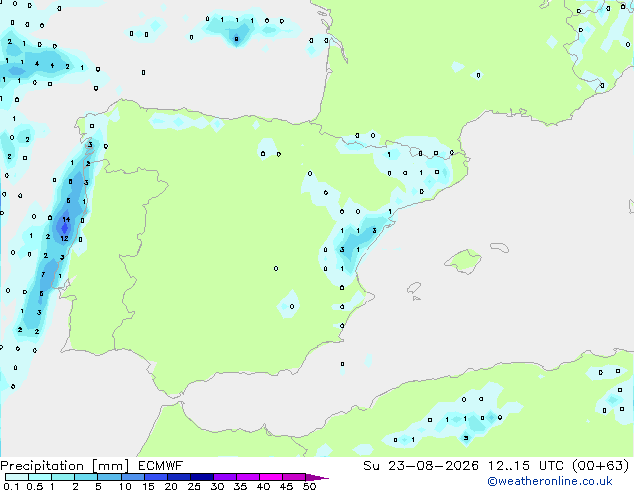Select the 0.1–0.5 mm legend color box
Screen dimensions: 634x490
click(17, 477)
